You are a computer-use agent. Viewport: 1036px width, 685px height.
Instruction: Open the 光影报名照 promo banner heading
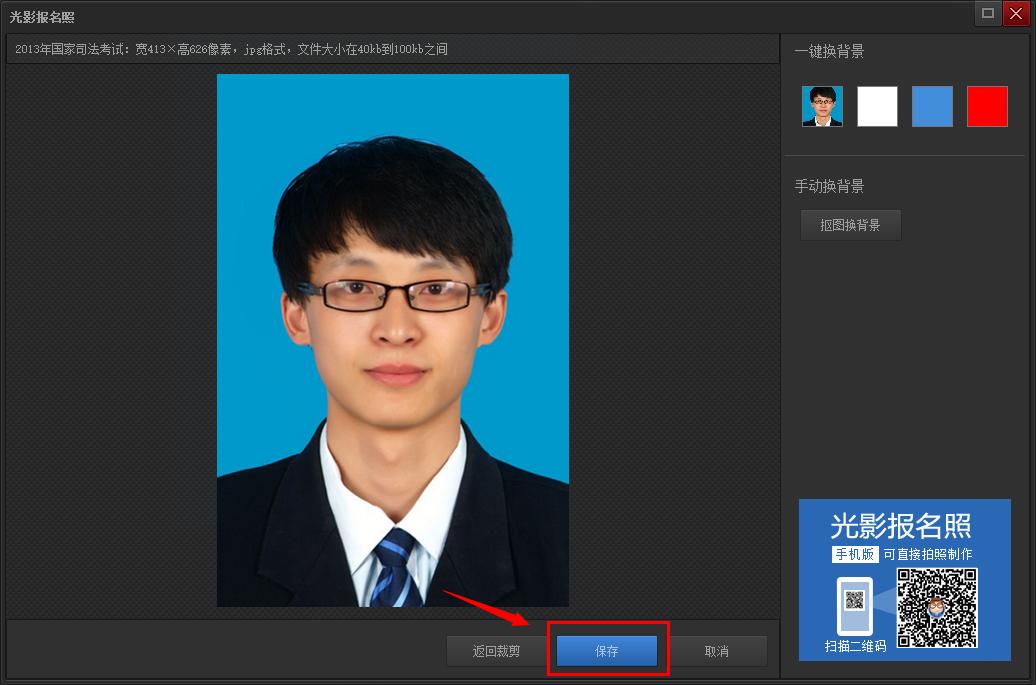point(900,526)
